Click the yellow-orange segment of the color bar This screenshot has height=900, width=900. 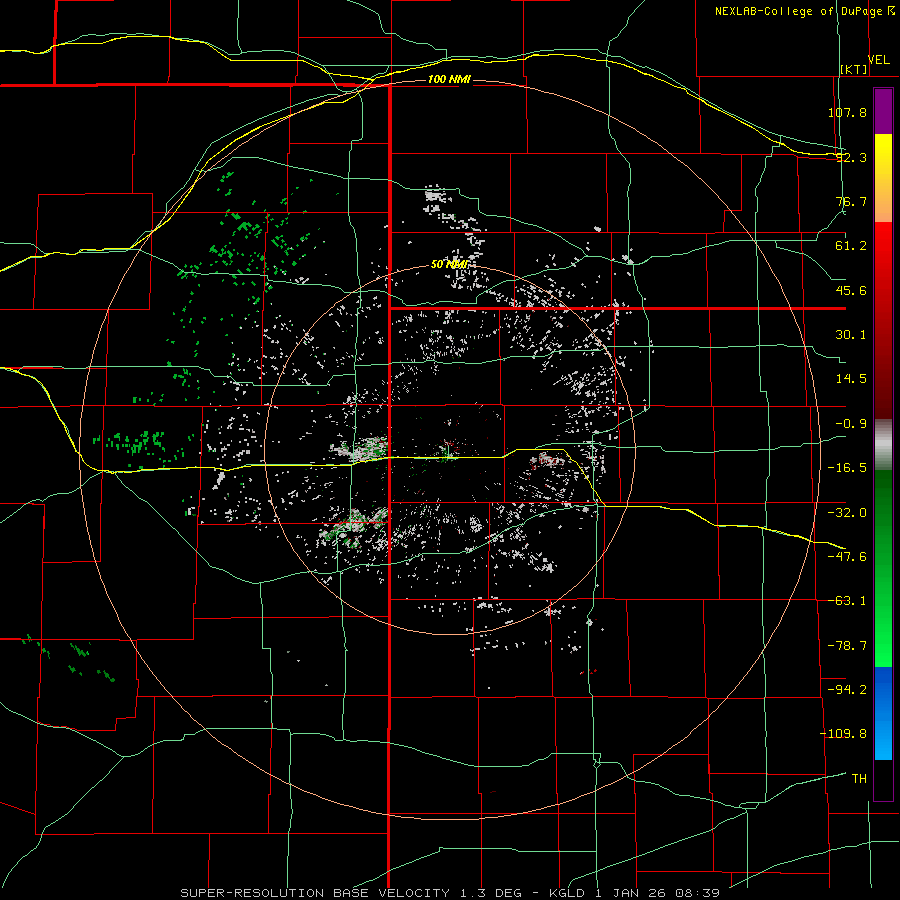pyautogui.click(x=883, y=178)
